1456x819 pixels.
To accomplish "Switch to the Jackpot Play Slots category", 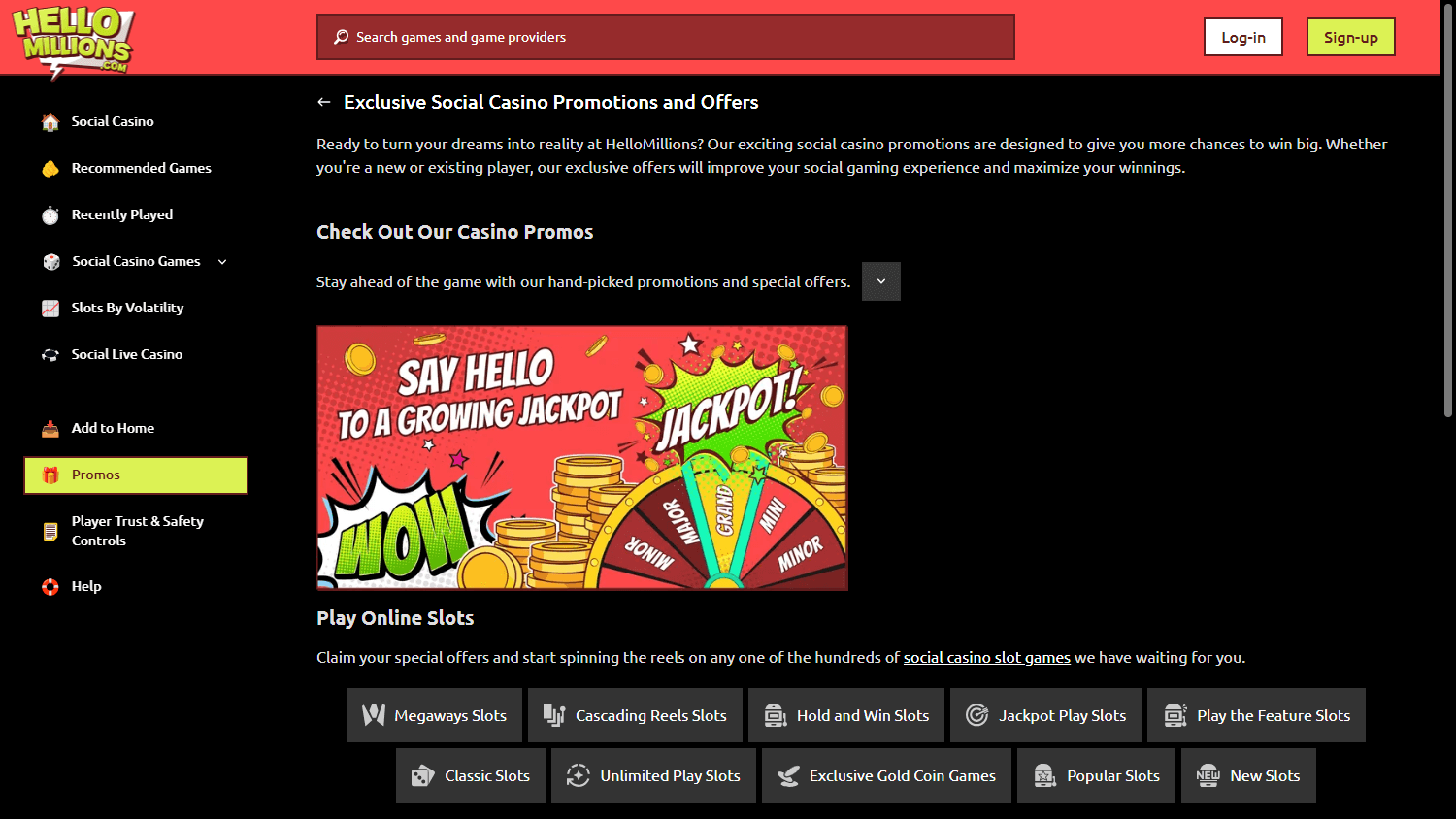I will point(1045,715).
